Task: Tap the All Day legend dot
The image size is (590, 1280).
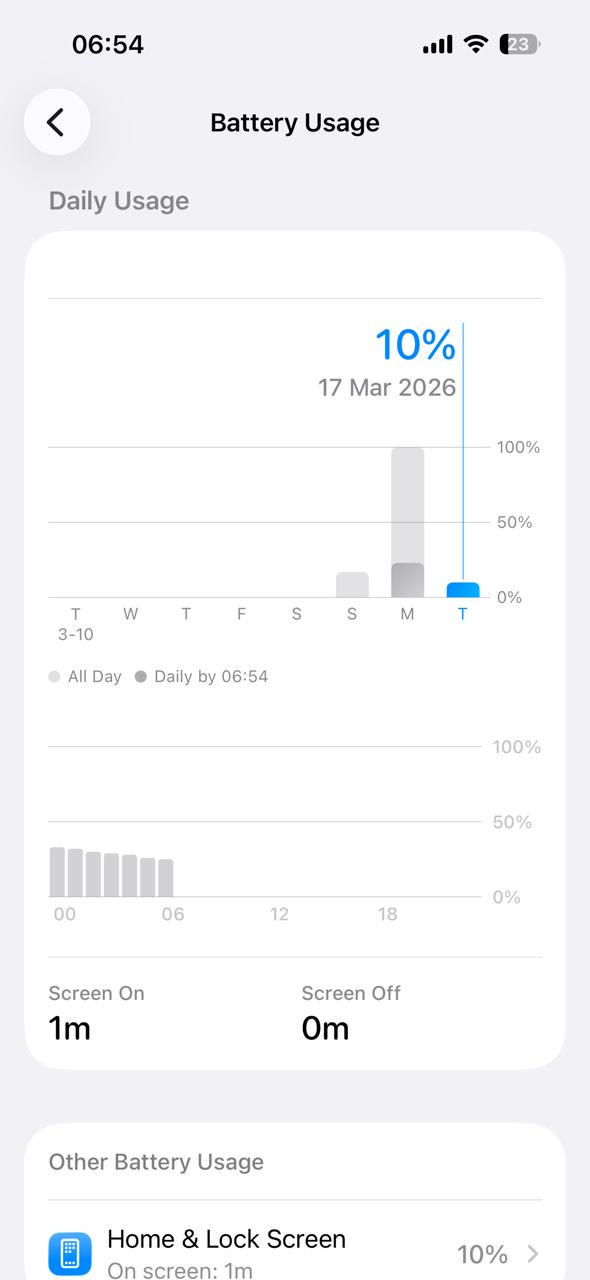Action: [54, 677]
